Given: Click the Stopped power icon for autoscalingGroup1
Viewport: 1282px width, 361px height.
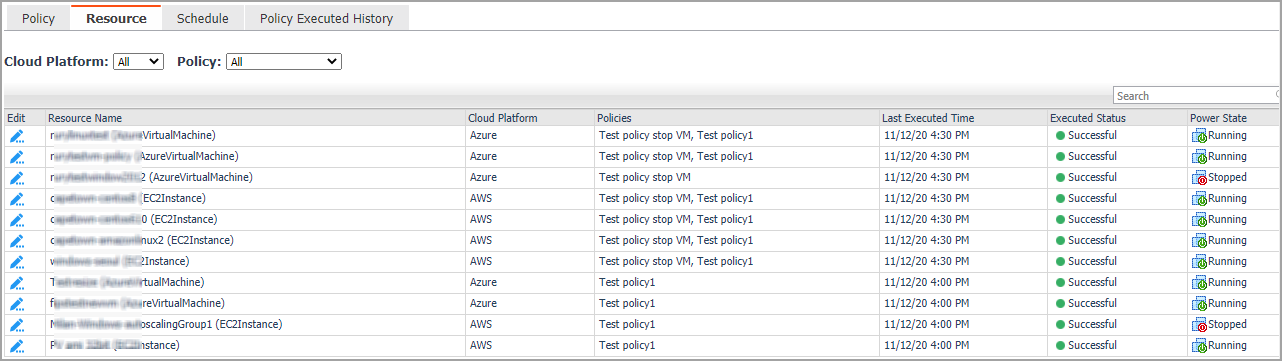Looking at the screenshot, I should 1199,325.
